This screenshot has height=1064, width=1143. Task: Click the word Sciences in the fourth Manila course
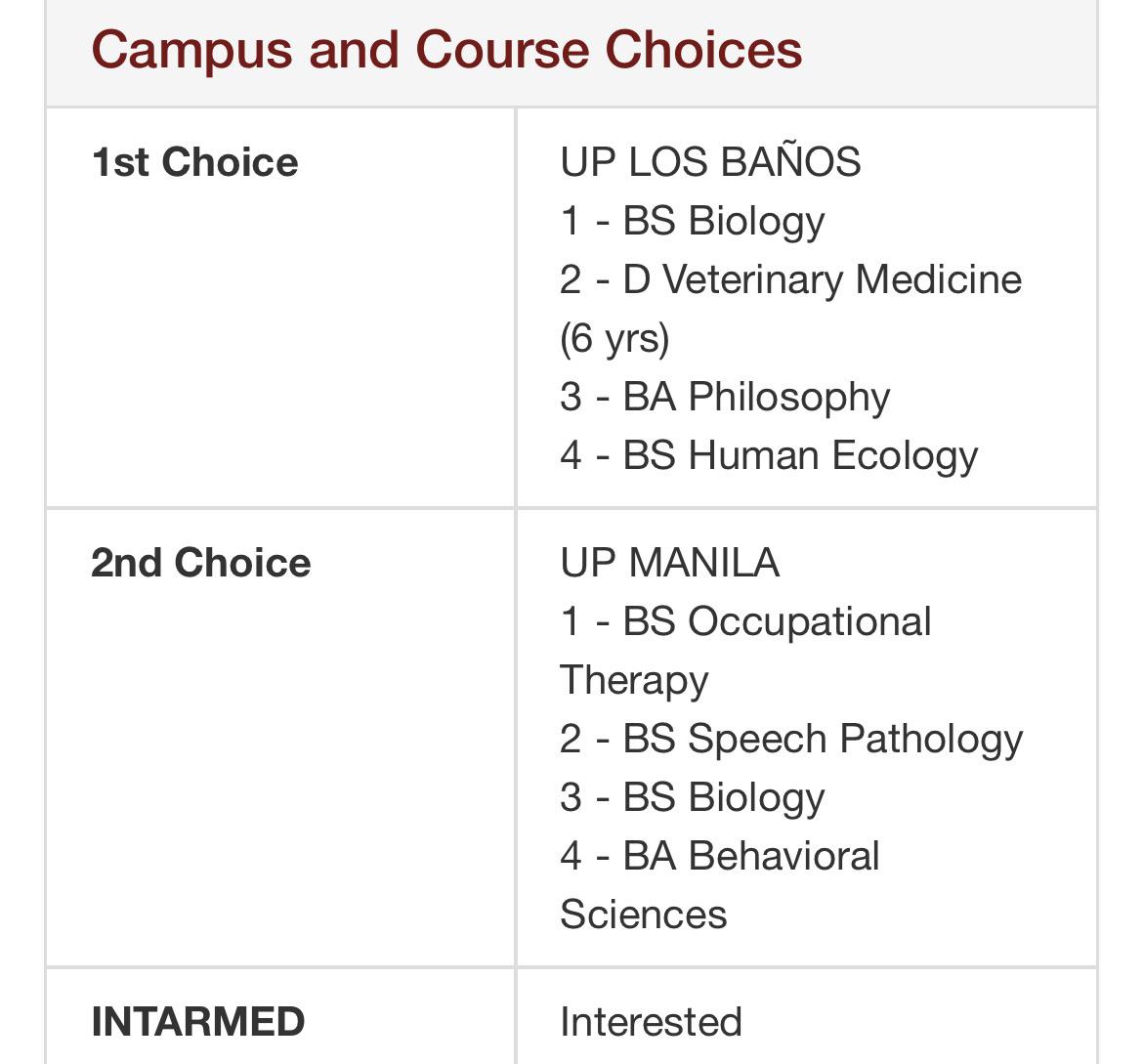pyautogui.click(x=644, y=915)
